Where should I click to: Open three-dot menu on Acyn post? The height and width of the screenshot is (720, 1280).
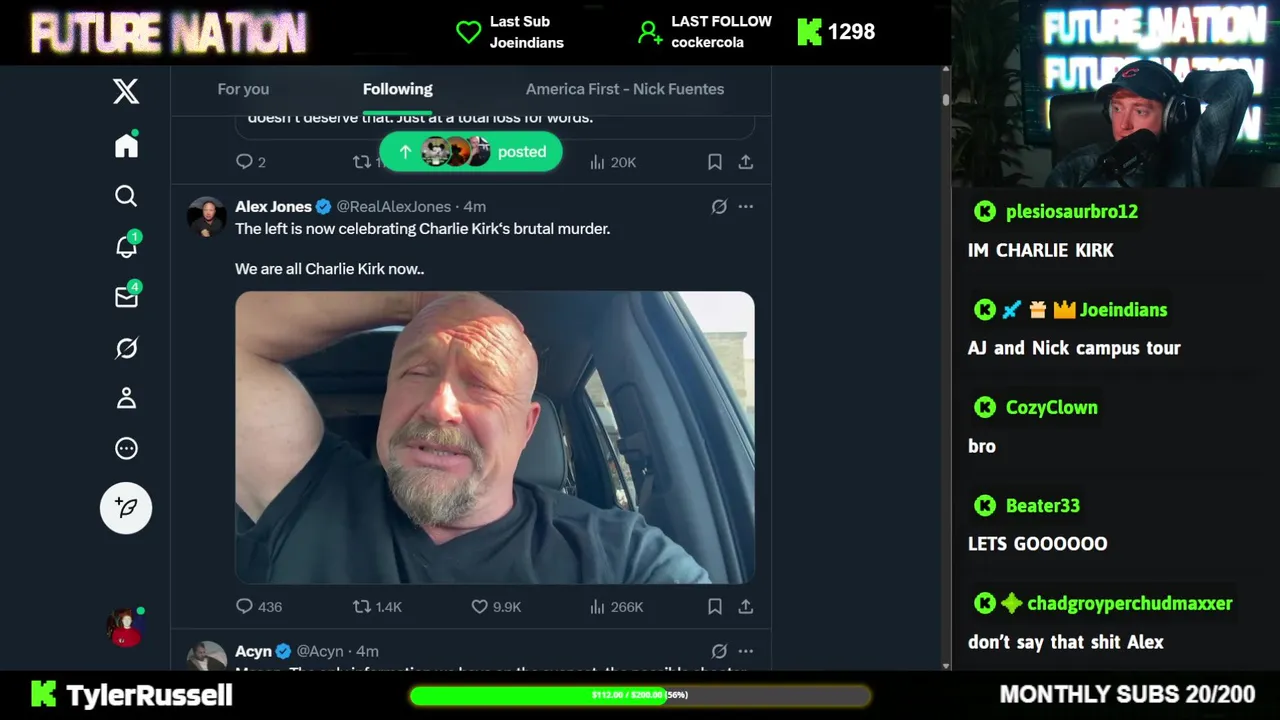point(746,651)
